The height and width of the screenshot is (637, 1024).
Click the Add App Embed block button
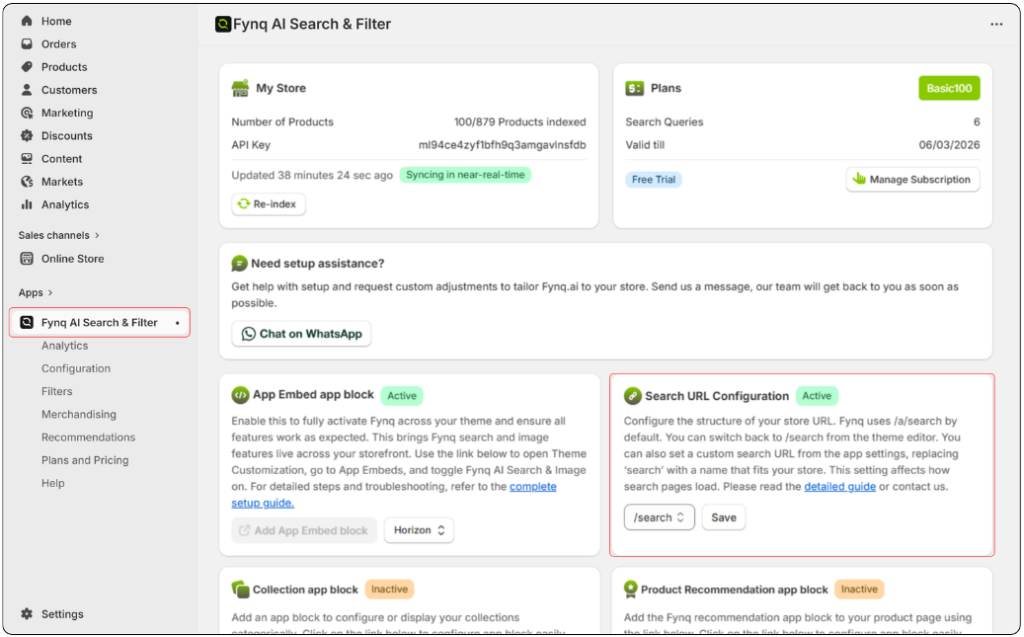[x=304, y=530]
